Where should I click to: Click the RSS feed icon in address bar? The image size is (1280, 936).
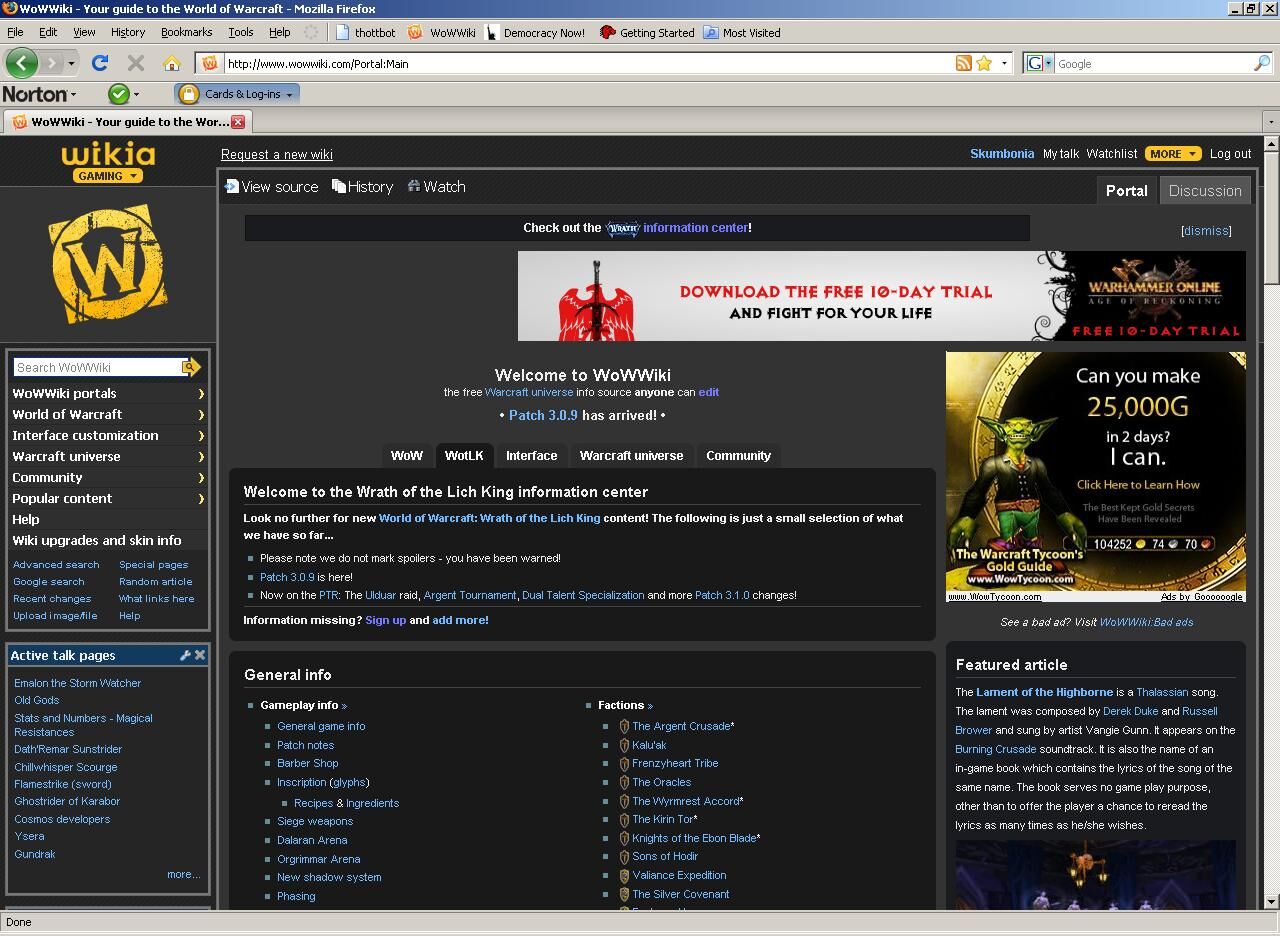[x=963, y=63]
